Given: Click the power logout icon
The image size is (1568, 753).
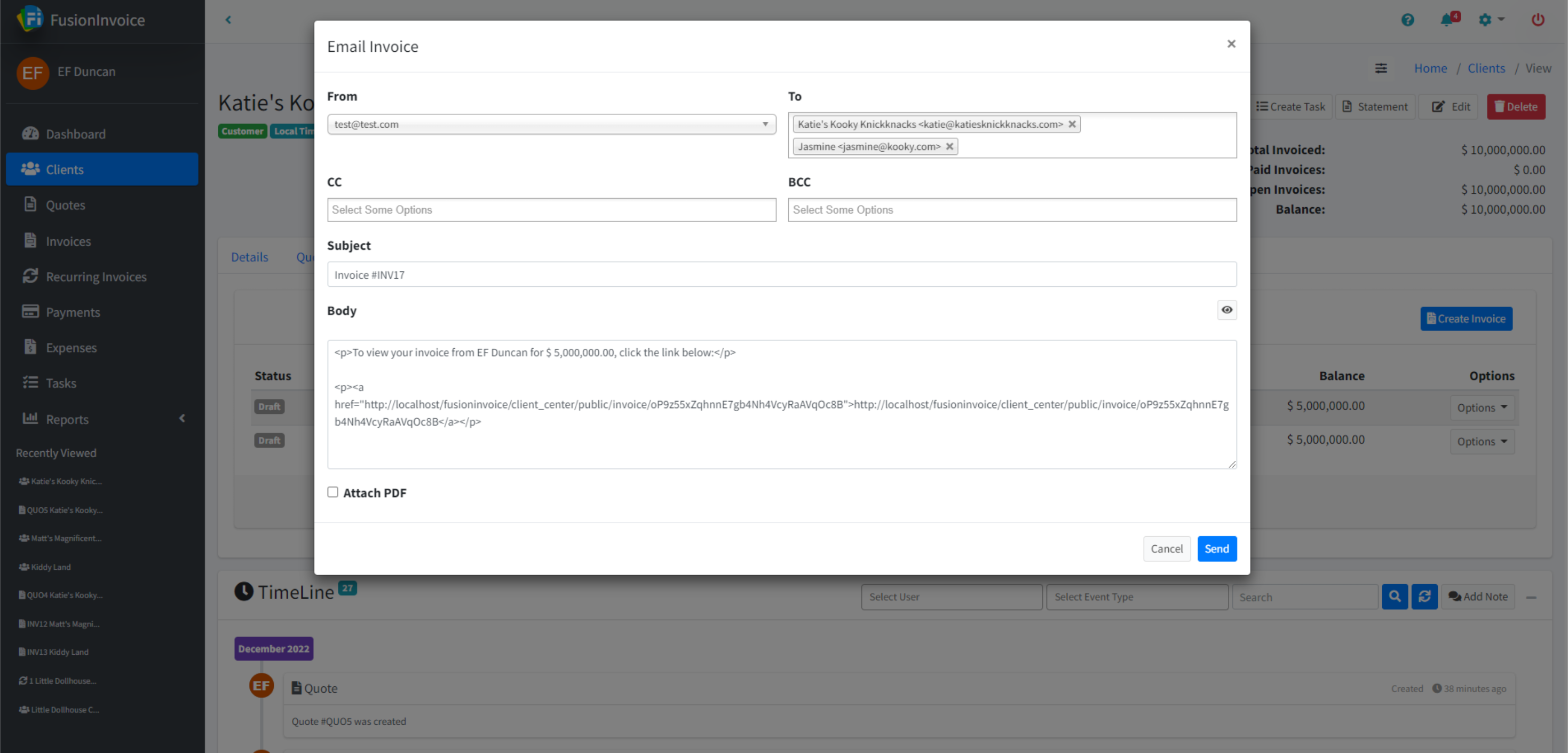Looking at the screenshot, I should coord(1538,20).
